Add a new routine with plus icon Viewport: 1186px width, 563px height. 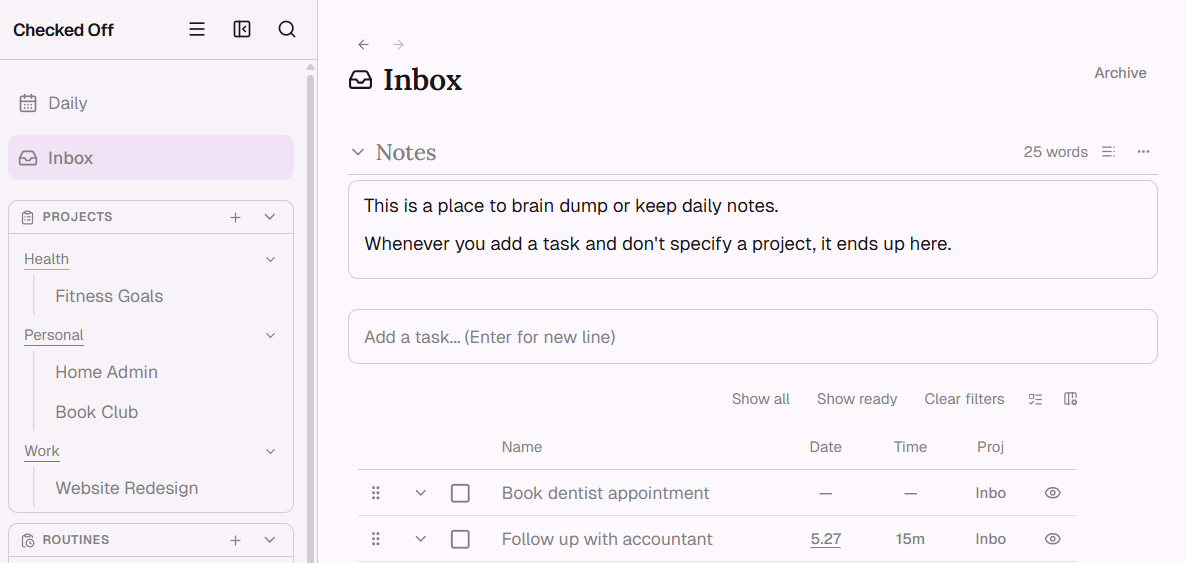click(x=235, y=540)
